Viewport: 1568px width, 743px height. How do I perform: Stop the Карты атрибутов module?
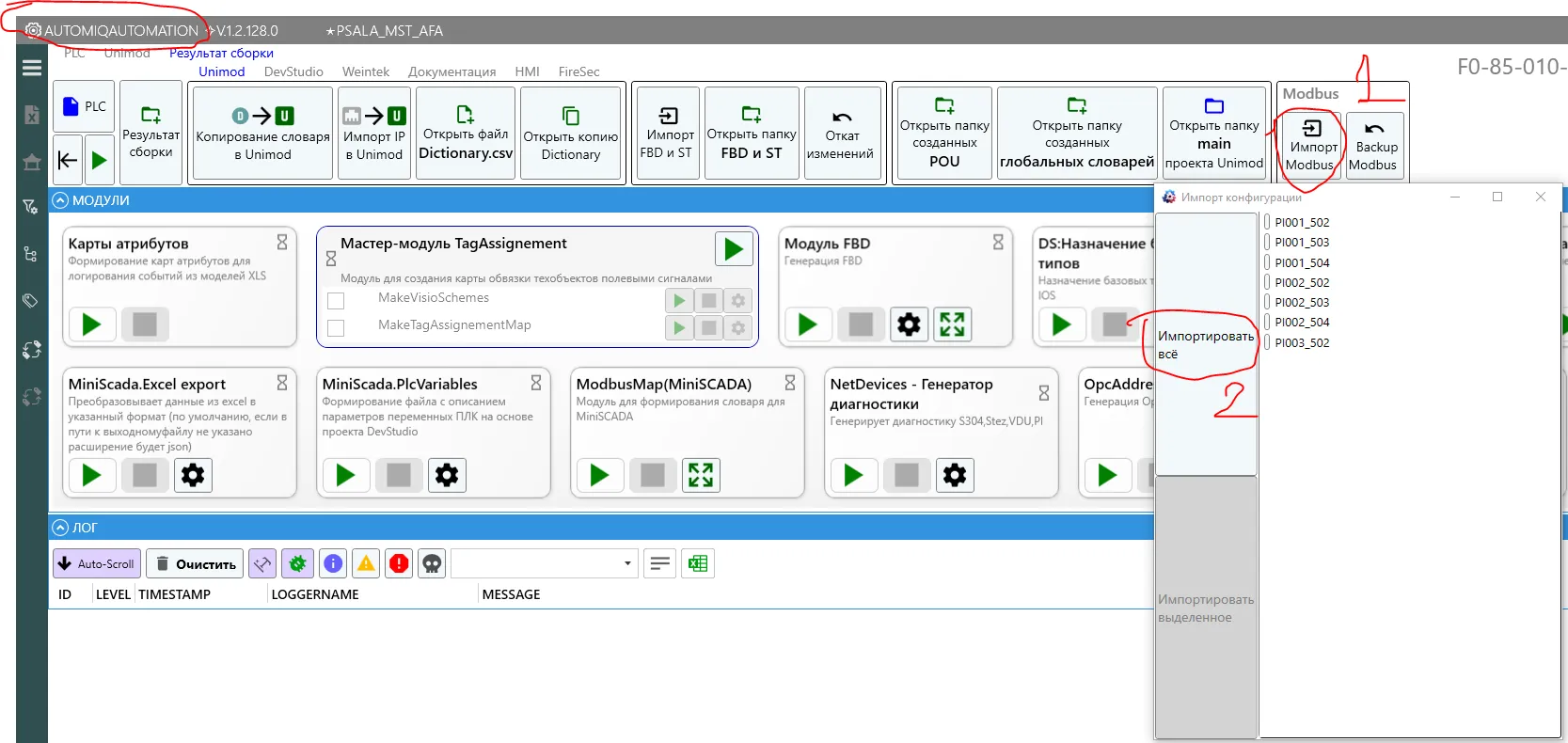(145, 324)
